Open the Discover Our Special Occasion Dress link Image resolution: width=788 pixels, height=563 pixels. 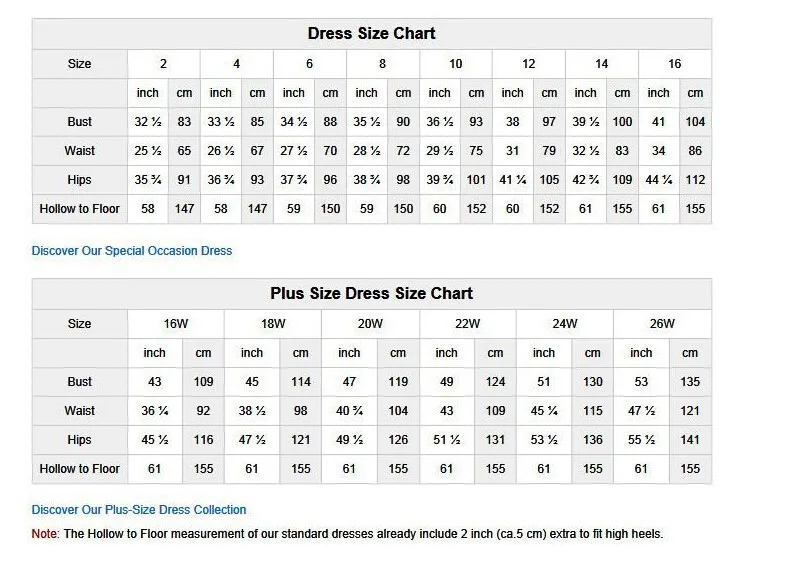tap(132, 251)
